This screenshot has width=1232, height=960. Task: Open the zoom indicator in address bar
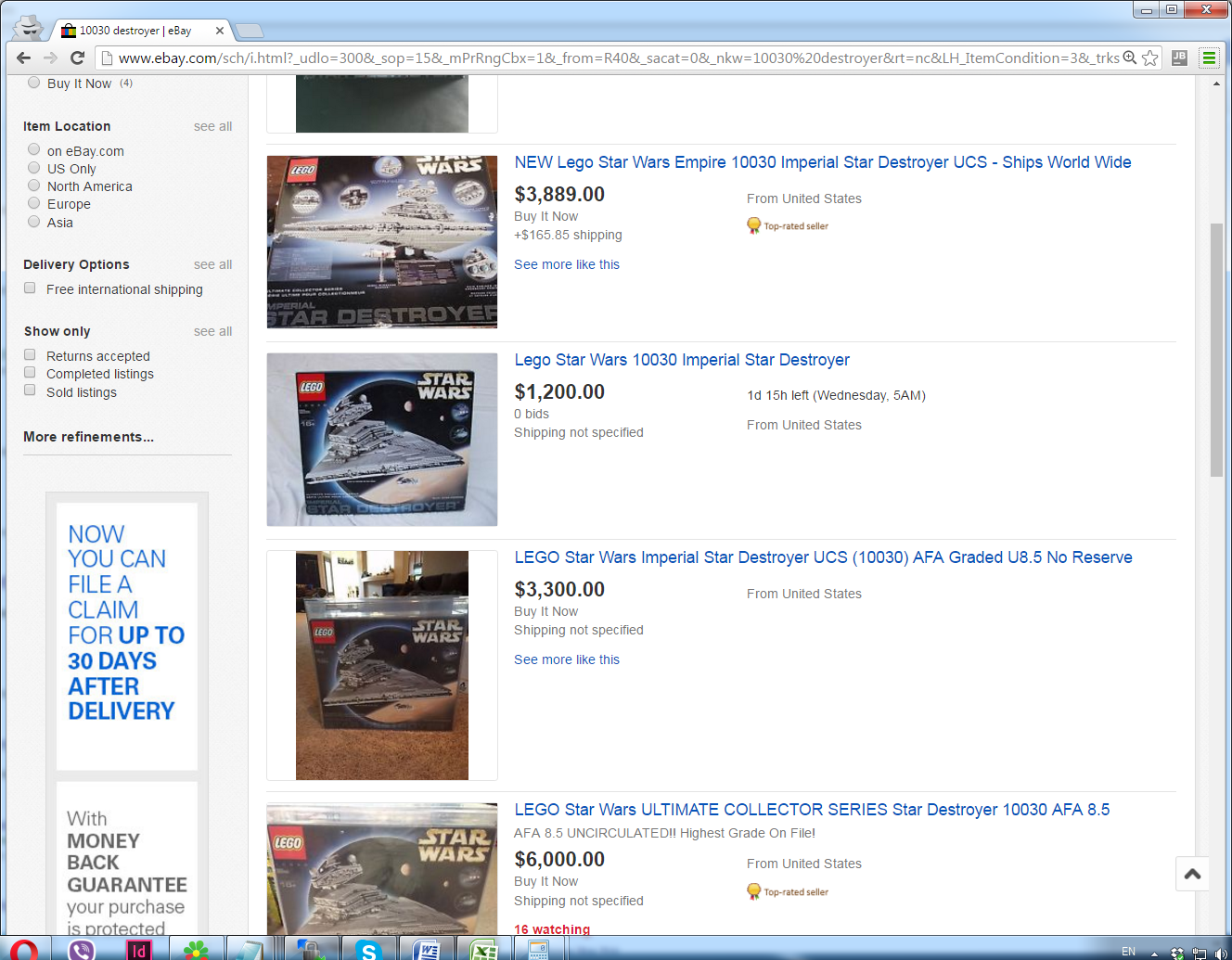pyautogui.click(x=1130, y=58)
